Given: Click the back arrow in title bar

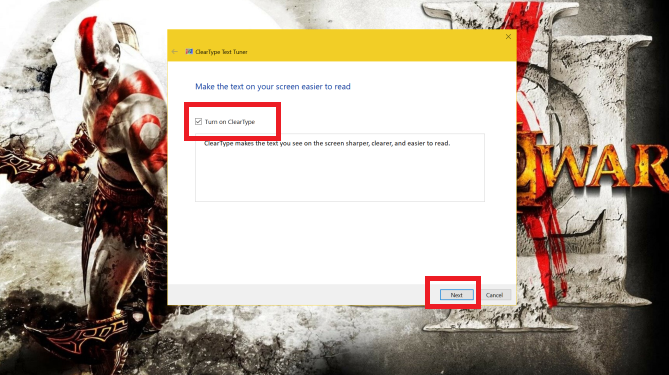Looking at the screenshot, I should tap(175, 52).
